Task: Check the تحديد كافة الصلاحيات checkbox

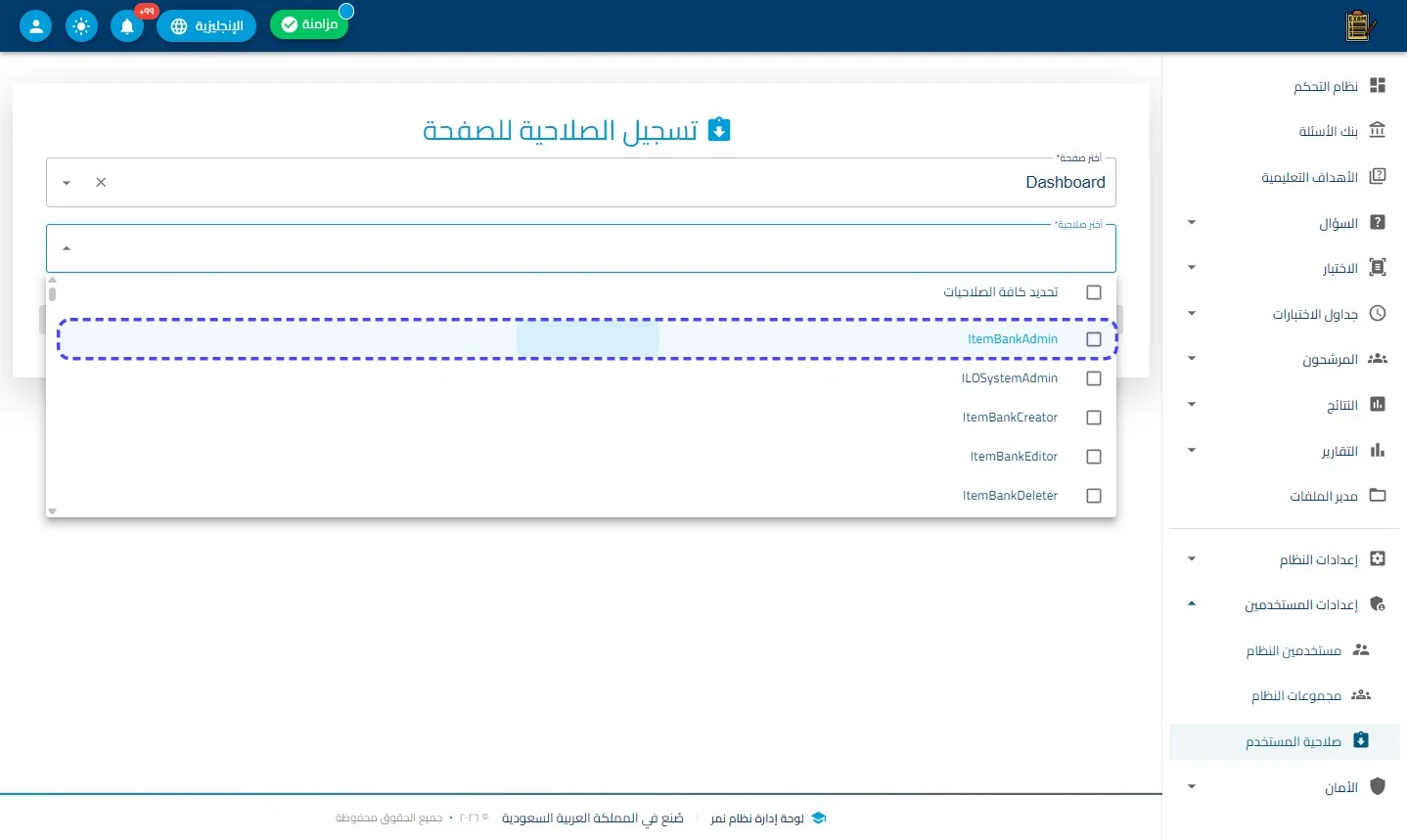Action: point(1094,292)
